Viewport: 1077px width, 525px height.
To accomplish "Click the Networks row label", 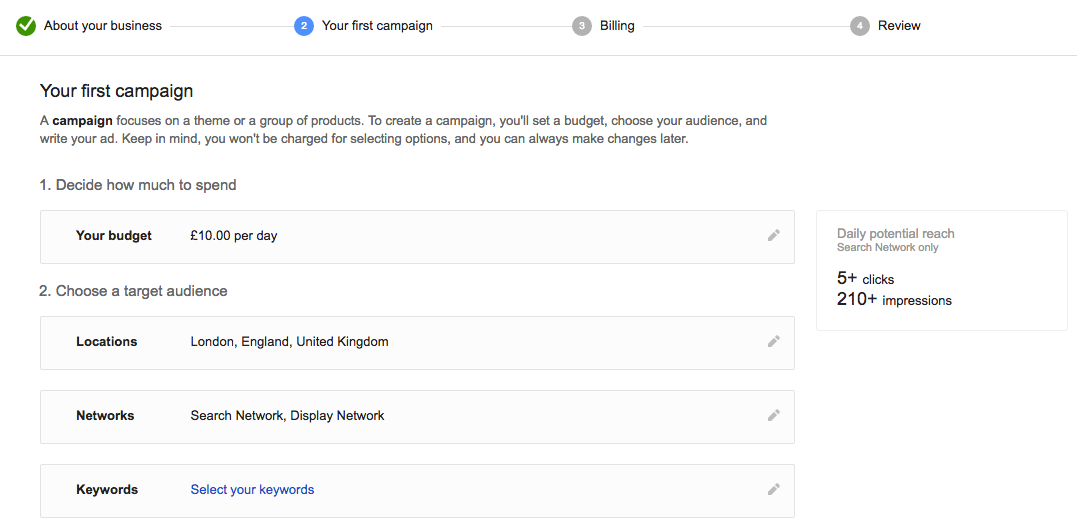I will tap(105, 416).
